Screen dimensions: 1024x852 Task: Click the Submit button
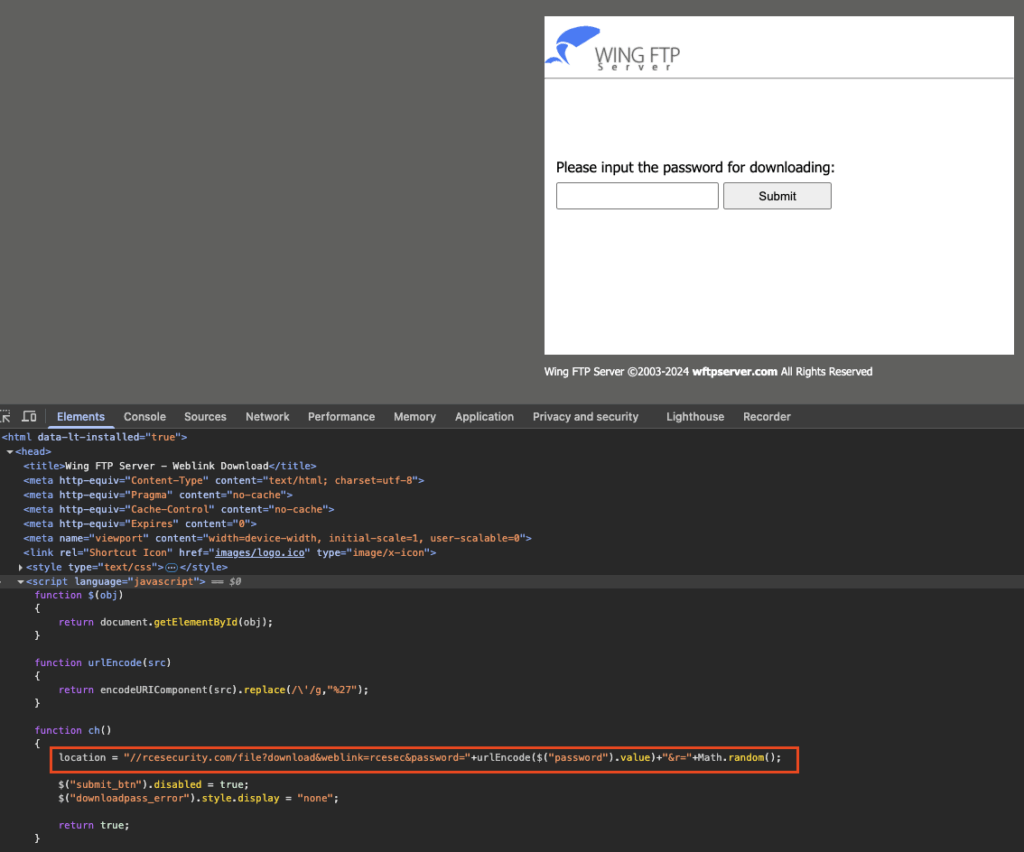[x=777, y=196]
